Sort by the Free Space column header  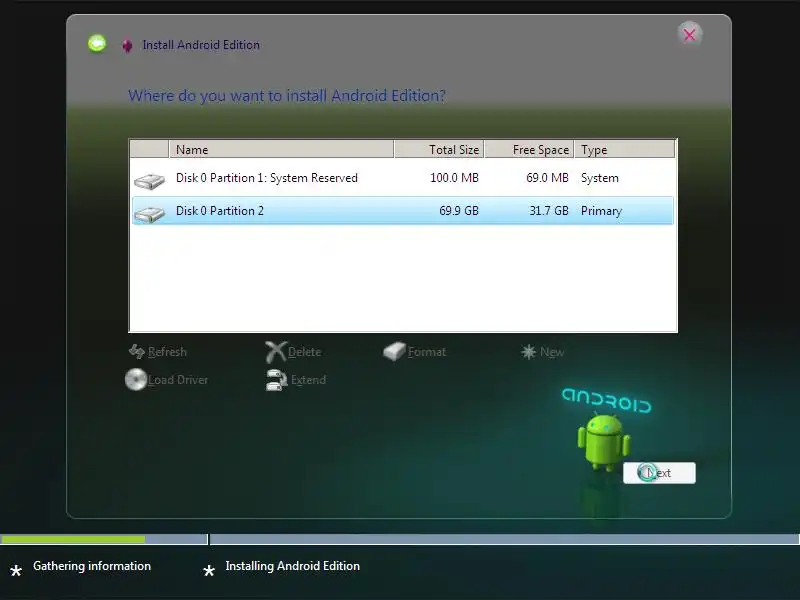529,149
